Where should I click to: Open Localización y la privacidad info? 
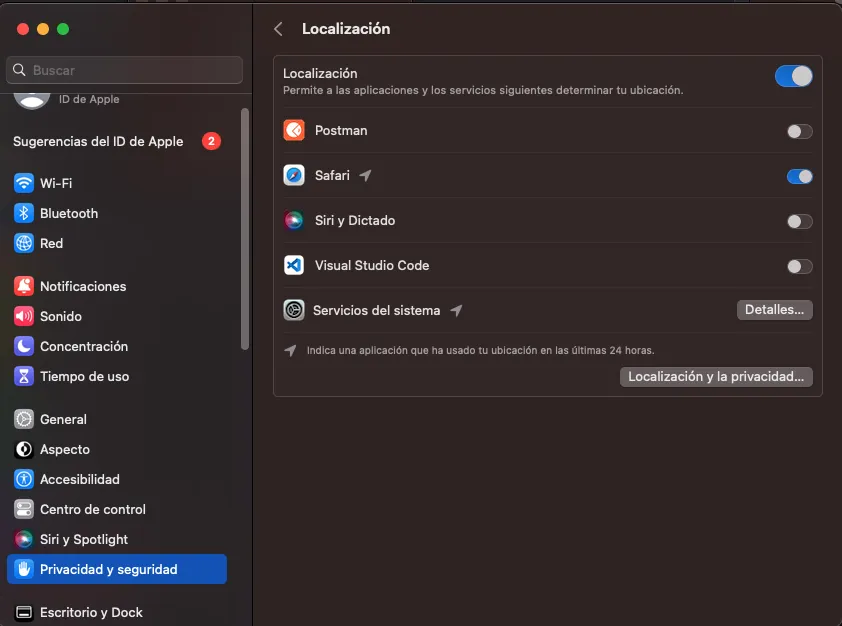(716, 377)
